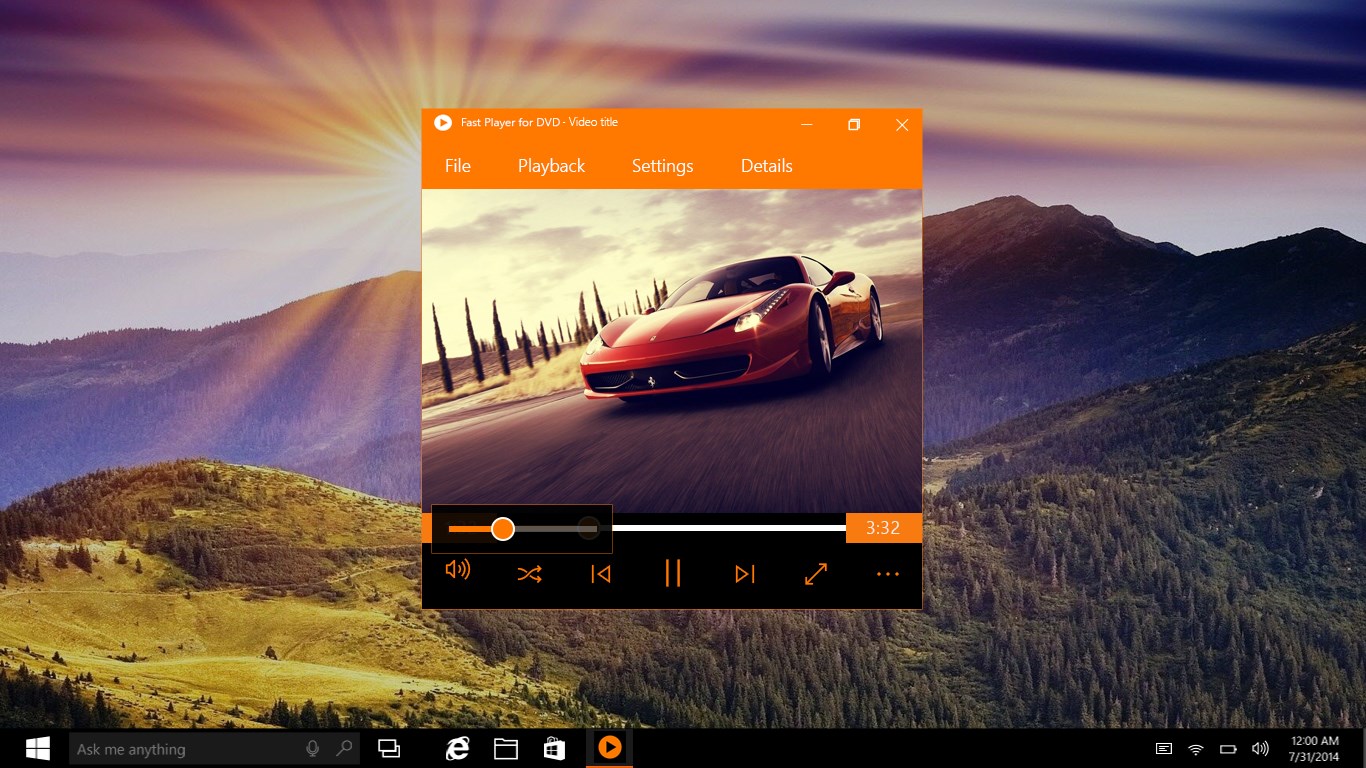This screenshot has width=1366, height=768.
Task: Select the Fast Player icon in taskbar
Action: [x=609, y=747]
